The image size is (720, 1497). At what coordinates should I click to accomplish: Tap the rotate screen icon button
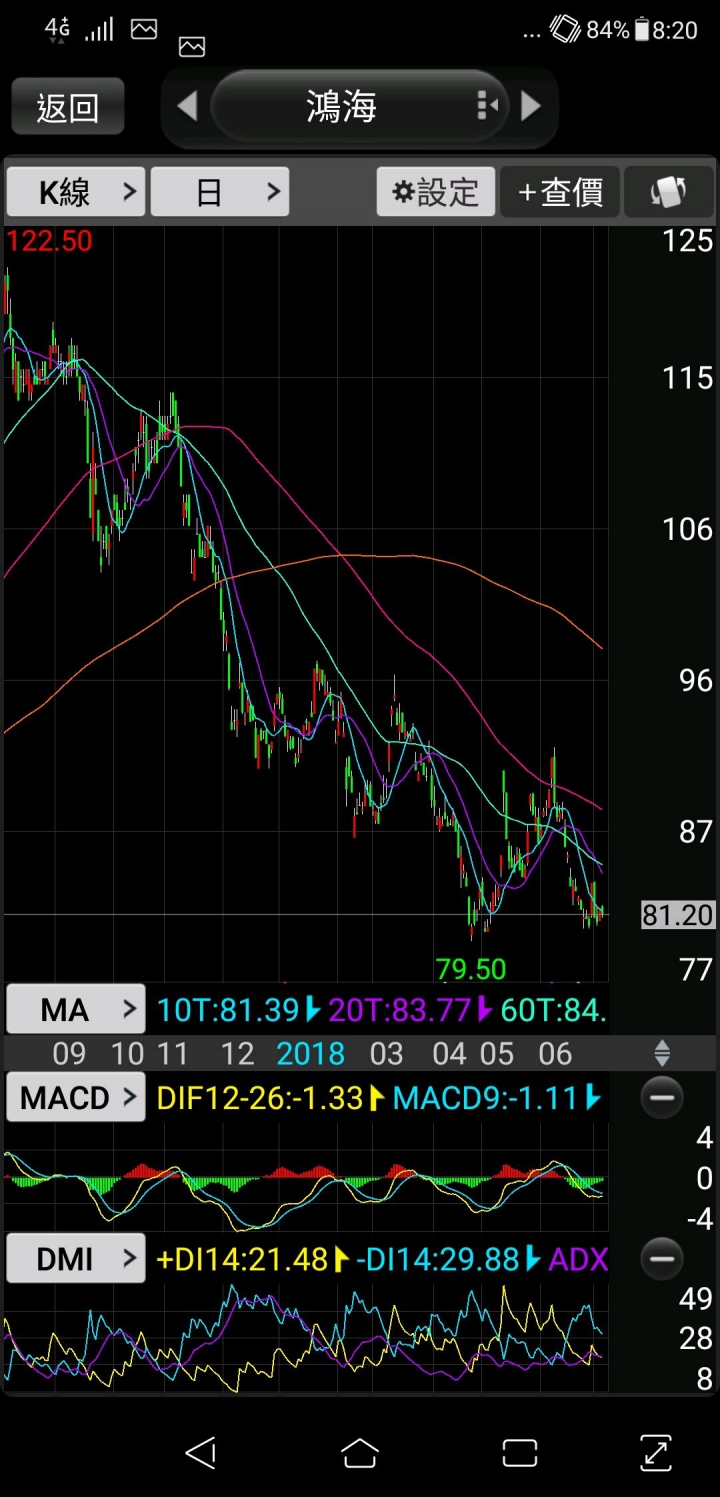click(668, 192)
